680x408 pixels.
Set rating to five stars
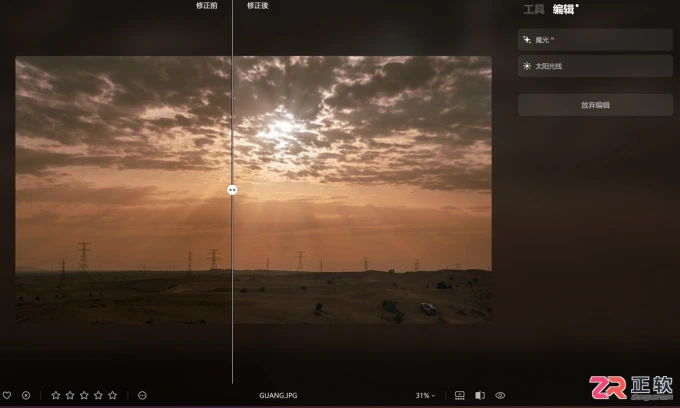pyautogui.click(x=113, y=395)
